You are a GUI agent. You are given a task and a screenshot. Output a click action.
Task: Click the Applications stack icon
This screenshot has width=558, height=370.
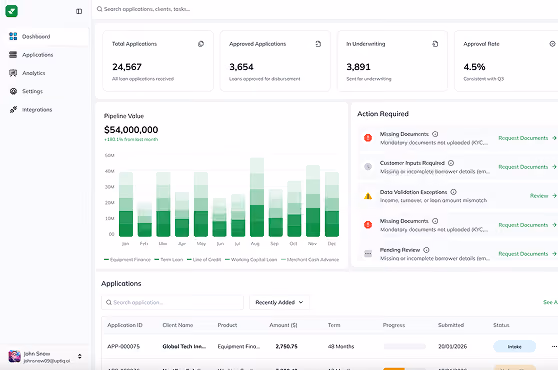tap(13, 55)
